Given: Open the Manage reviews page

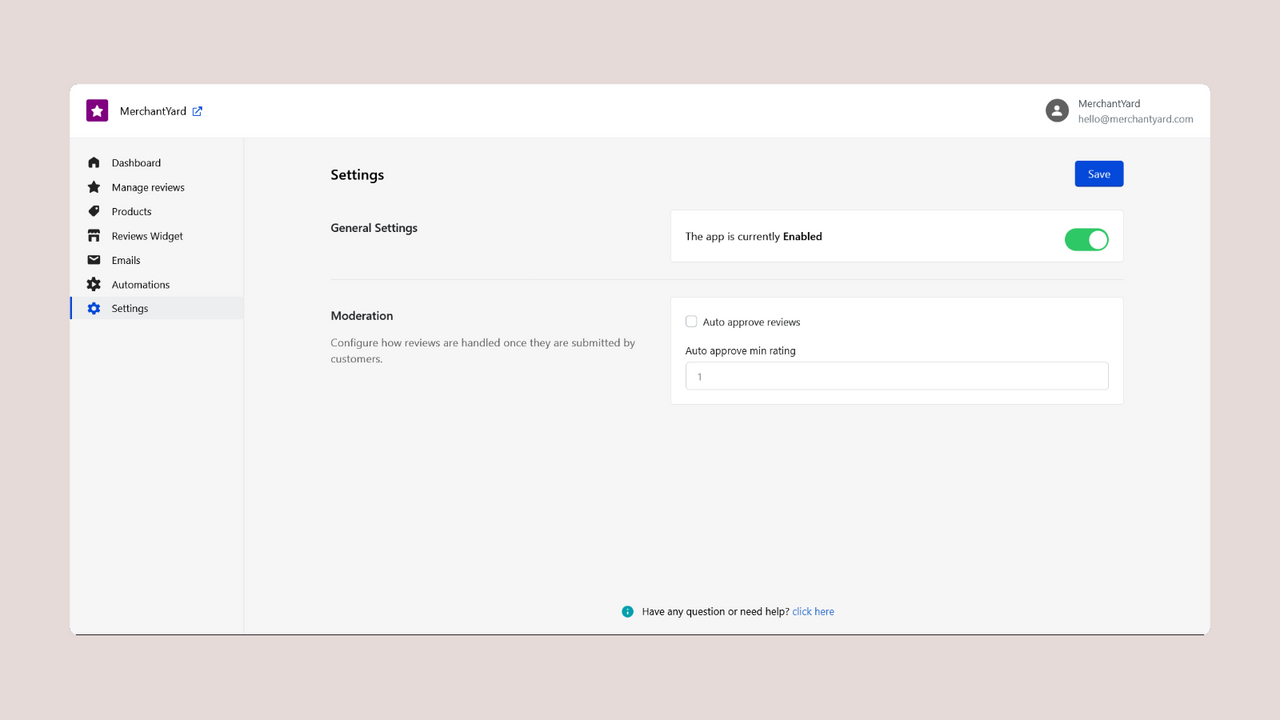Looking at the screenshot, I should (150, 187).
